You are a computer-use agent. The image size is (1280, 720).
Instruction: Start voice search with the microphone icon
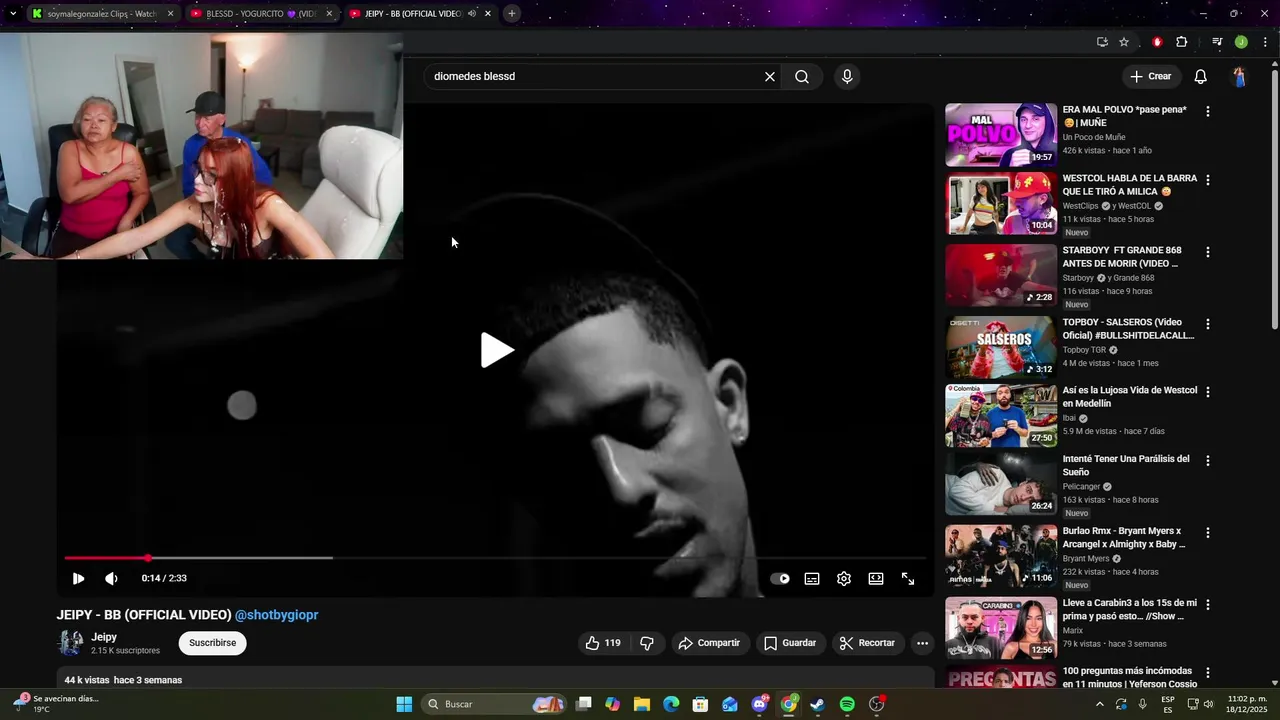pyautogui.click(x=847, y=77)
